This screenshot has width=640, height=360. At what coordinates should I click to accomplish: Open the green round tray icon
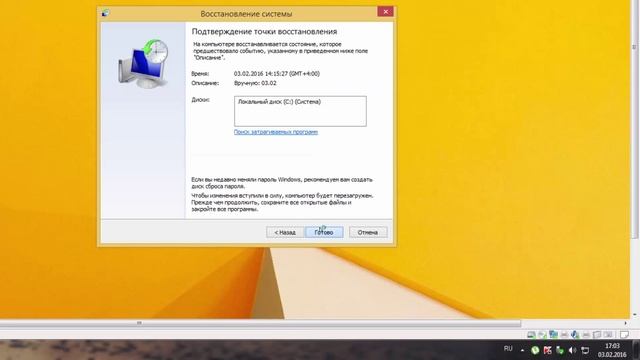[x=535, y=350]
